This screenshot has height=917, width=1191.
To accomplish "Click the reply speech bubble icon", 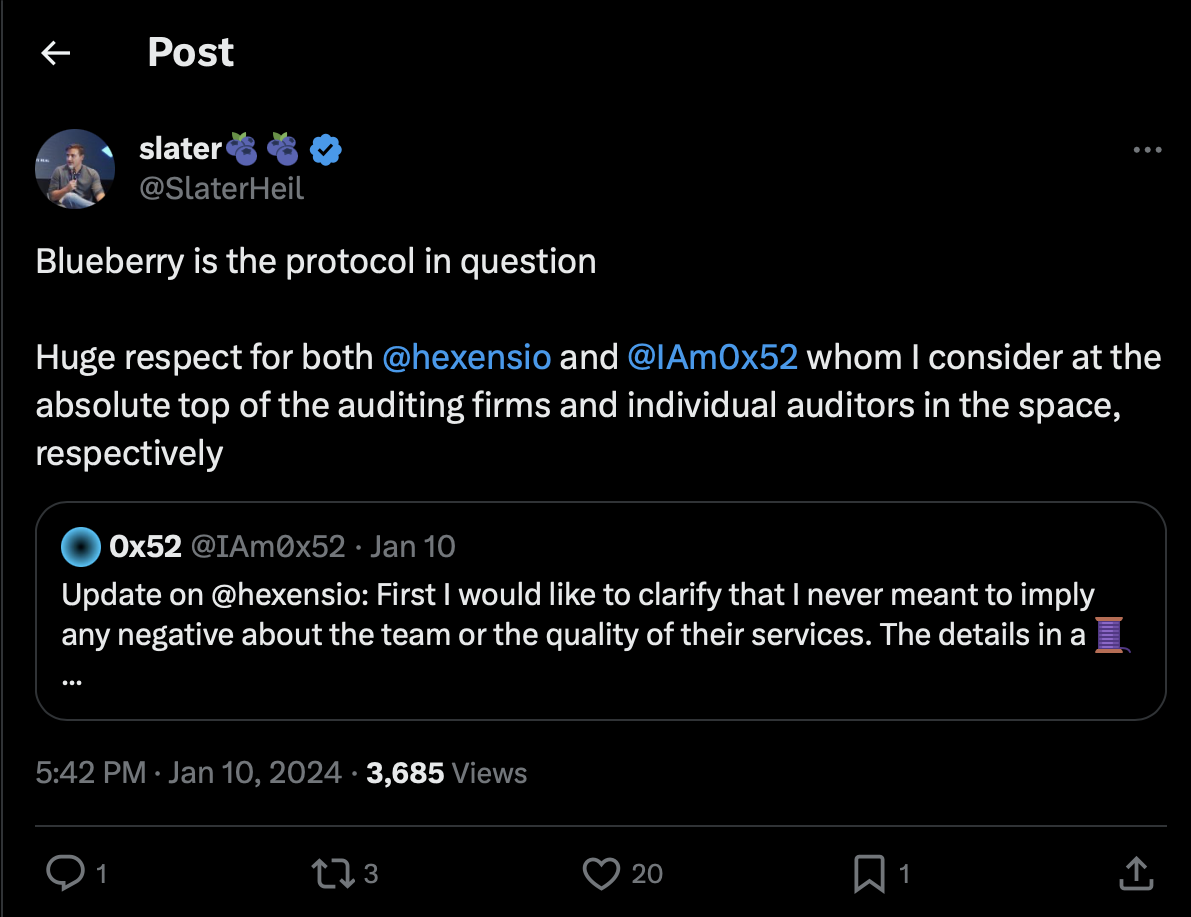I will point(66,874).
